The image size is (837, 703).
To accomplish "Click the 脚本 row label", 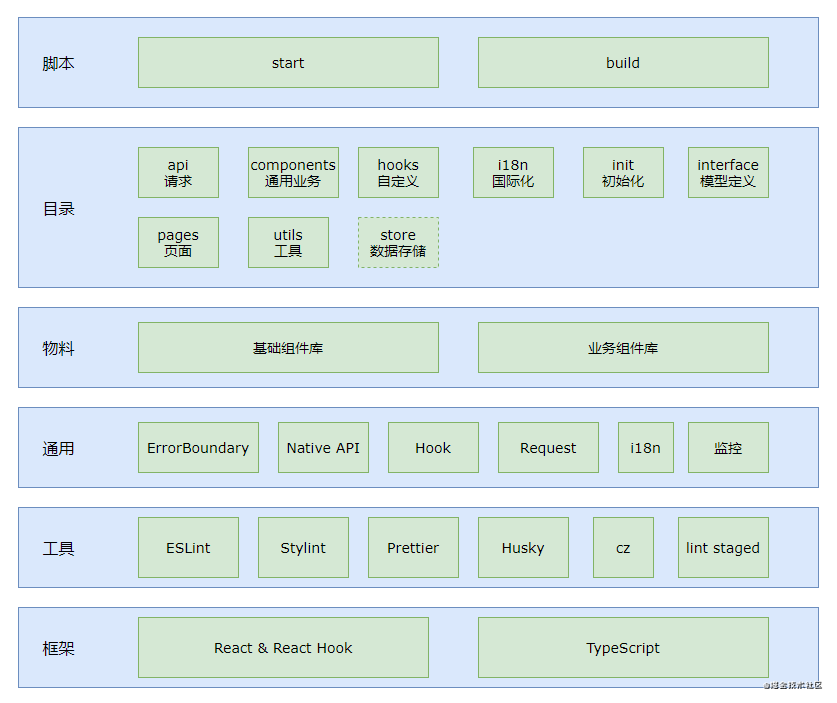I will (x=58, y=63).
